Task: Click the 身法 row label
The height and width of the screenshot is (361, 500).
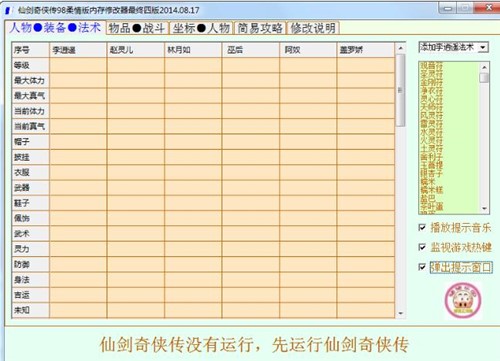Action: 30,280
